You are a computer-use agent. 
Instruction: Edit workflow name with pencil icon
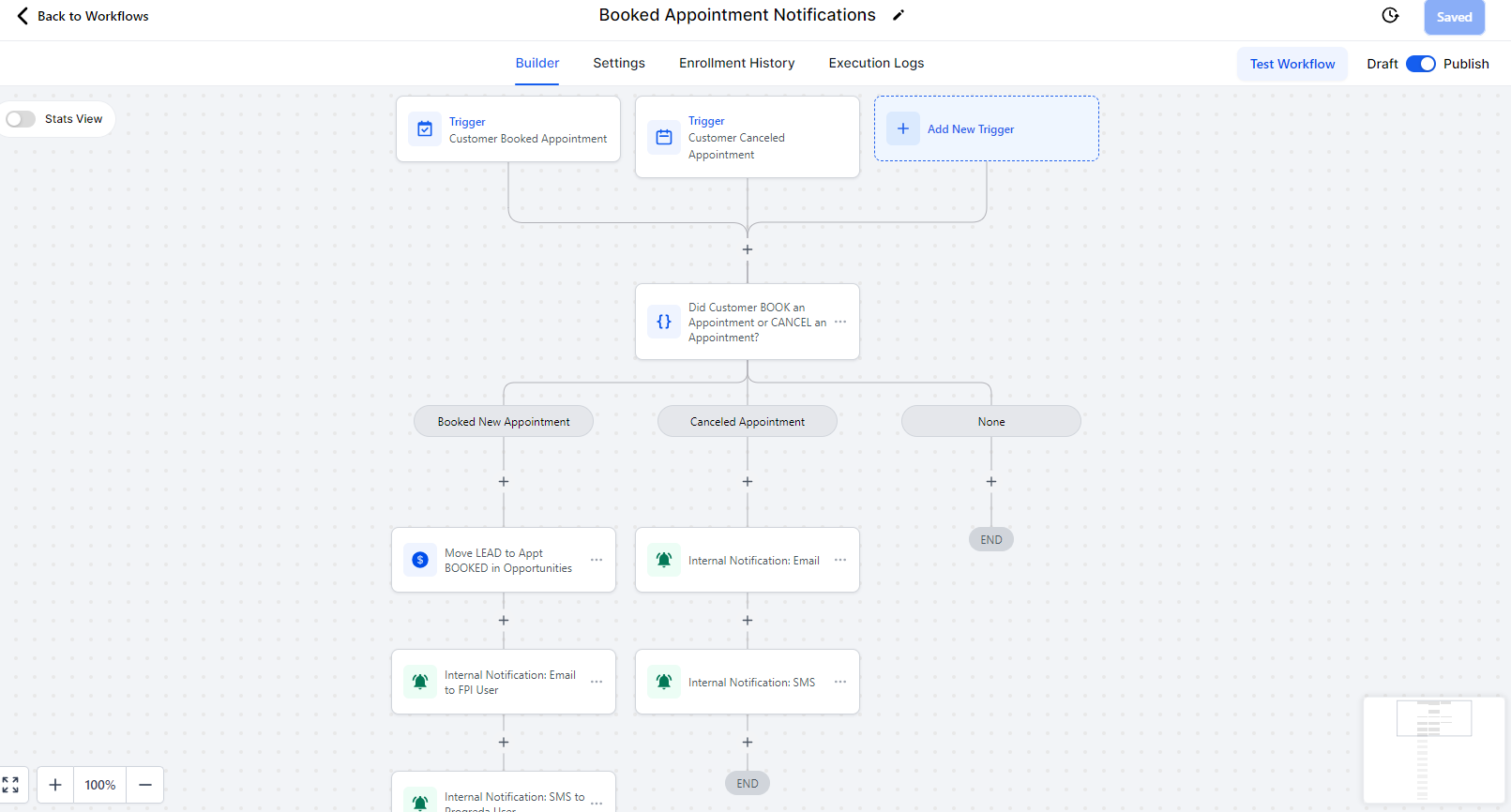point(899,15)
